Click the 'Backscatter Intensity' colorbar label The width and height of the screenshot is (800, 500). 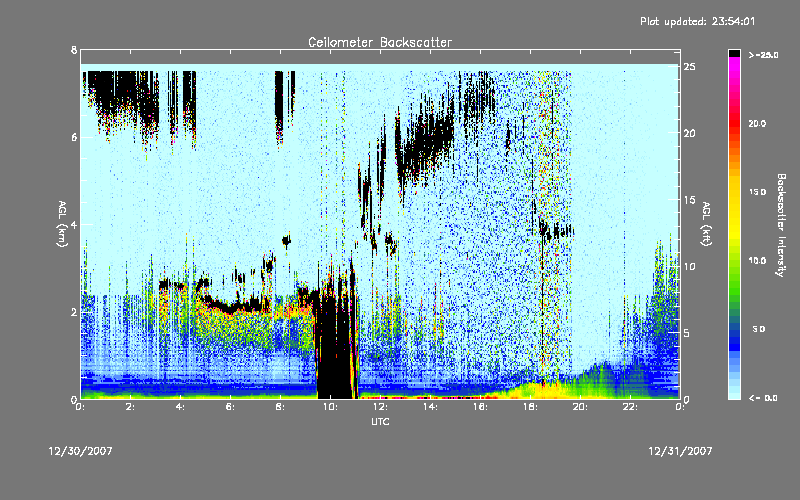[781, 225]
